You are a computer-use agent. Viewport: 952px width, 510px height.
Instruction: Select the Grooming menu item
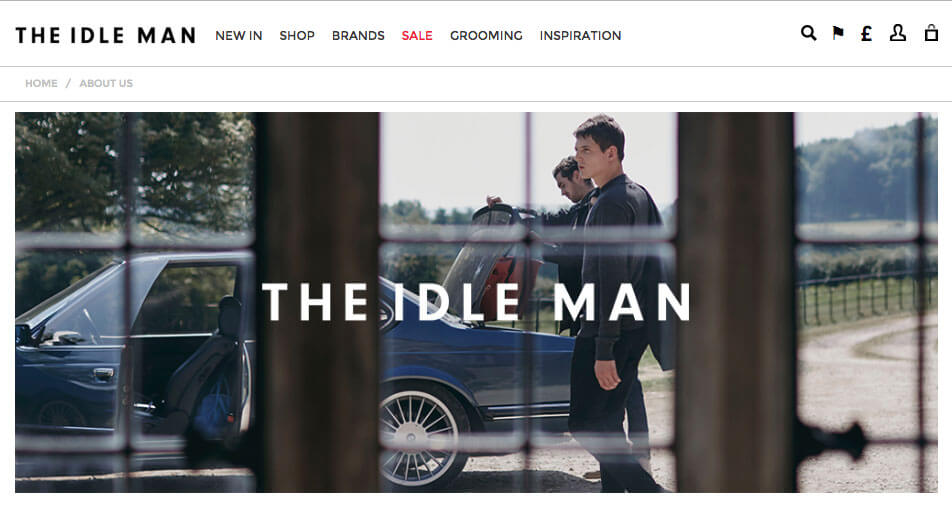(486, 36)
